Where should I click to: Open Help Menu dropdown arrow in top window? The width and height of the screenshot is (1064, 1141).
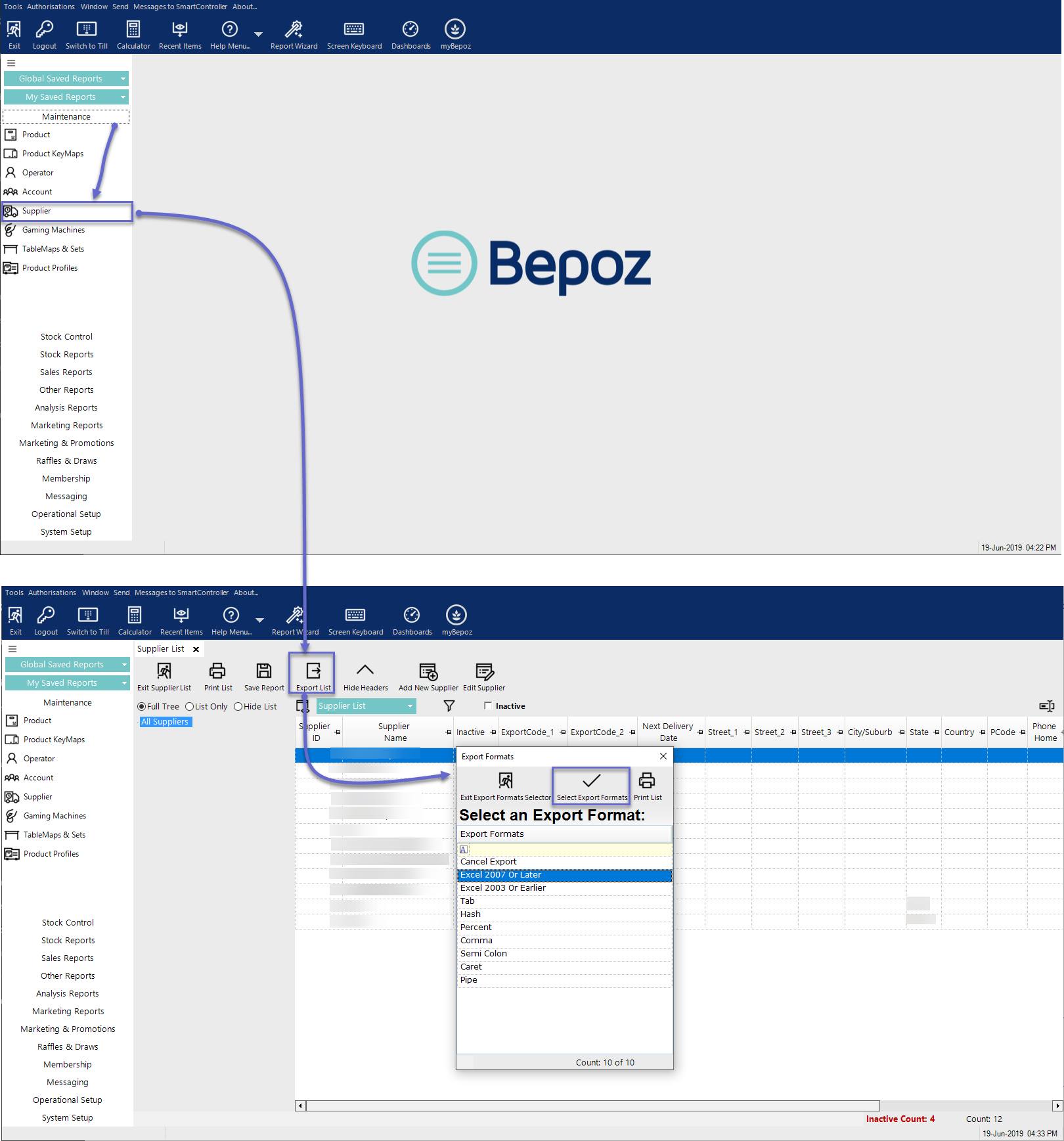coord(258,34)
